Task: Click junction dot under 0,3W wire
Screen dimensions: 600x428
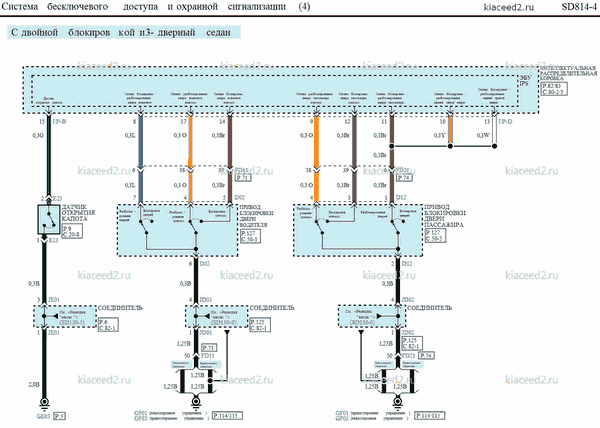Action: pos(494,146)
